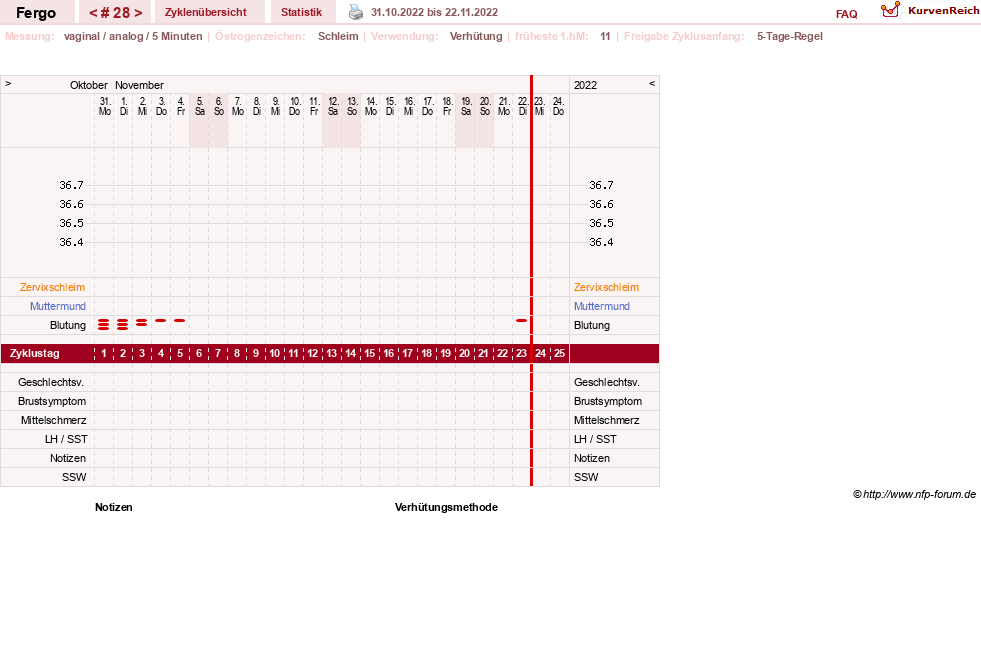Click the right SSW row label
The image size is (981, 646).
586,477
